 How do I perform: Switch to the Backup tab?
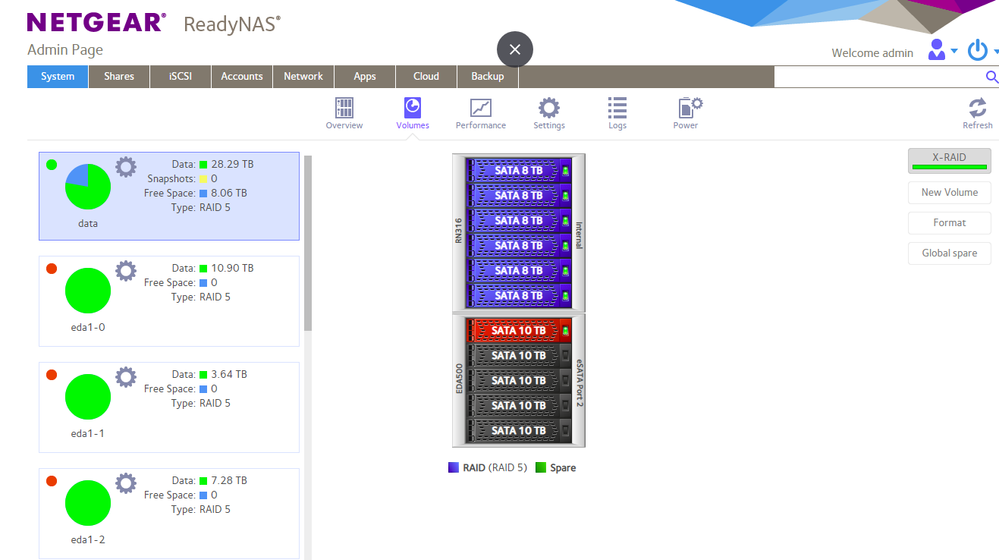tap(487, 76)
